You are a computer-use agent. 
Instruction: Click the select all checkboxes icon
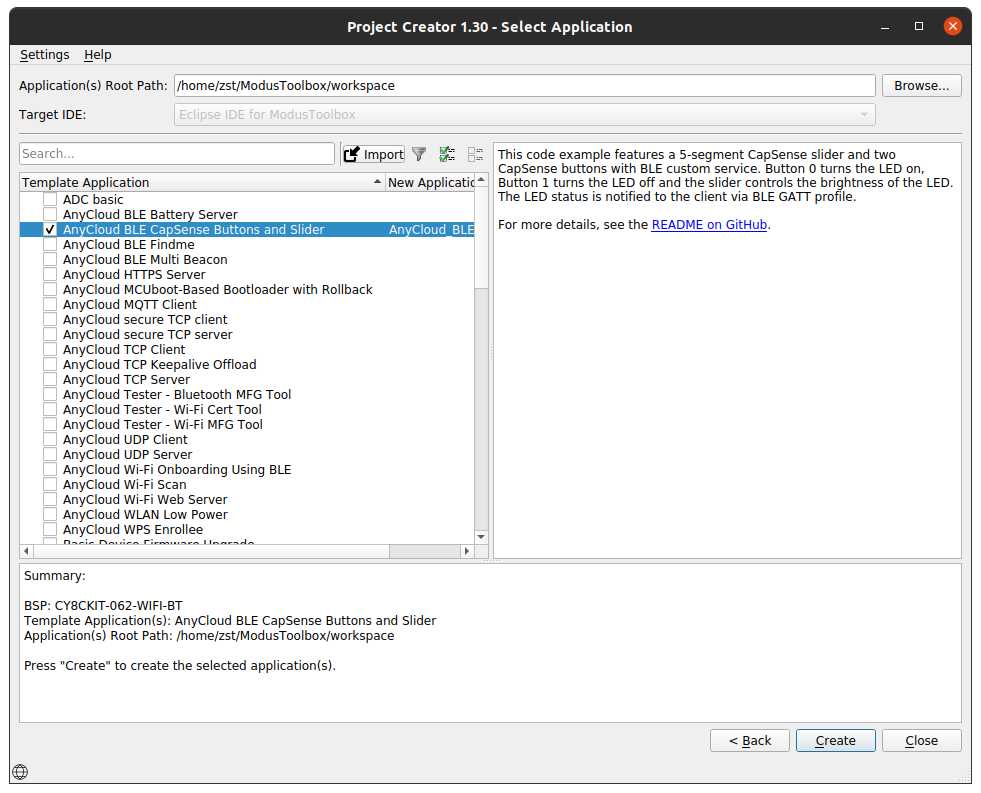point(447,154)
